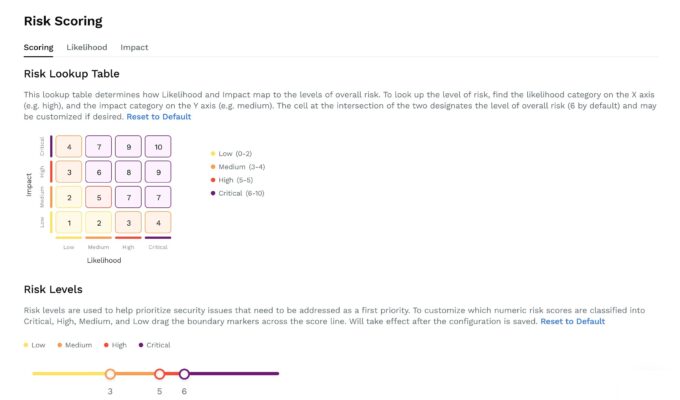
Task: Click the red High (5-5) legend dot
Action: (x=211, y=181)
